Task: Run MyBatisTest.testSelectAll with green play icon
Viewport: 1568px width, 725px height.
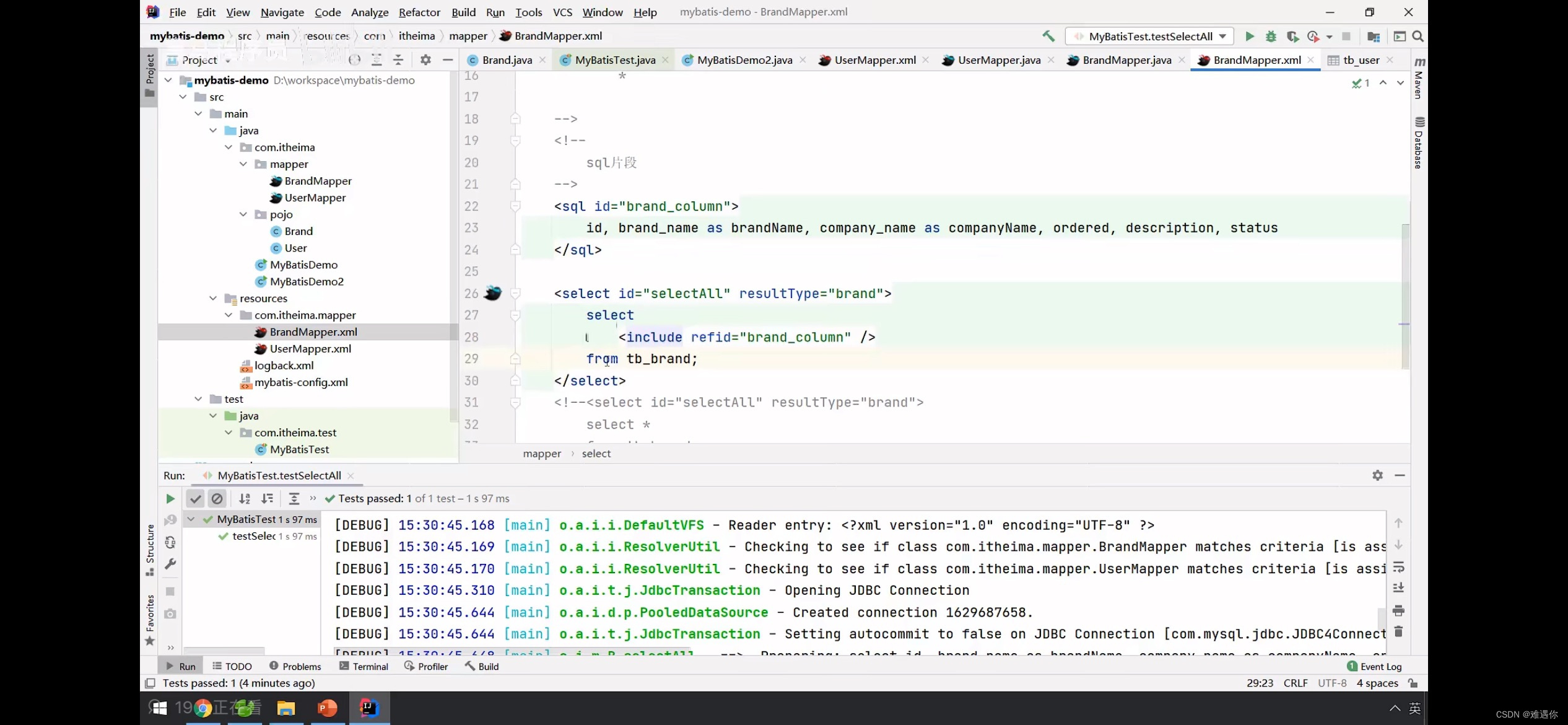Action: [x=1250, y=36]
